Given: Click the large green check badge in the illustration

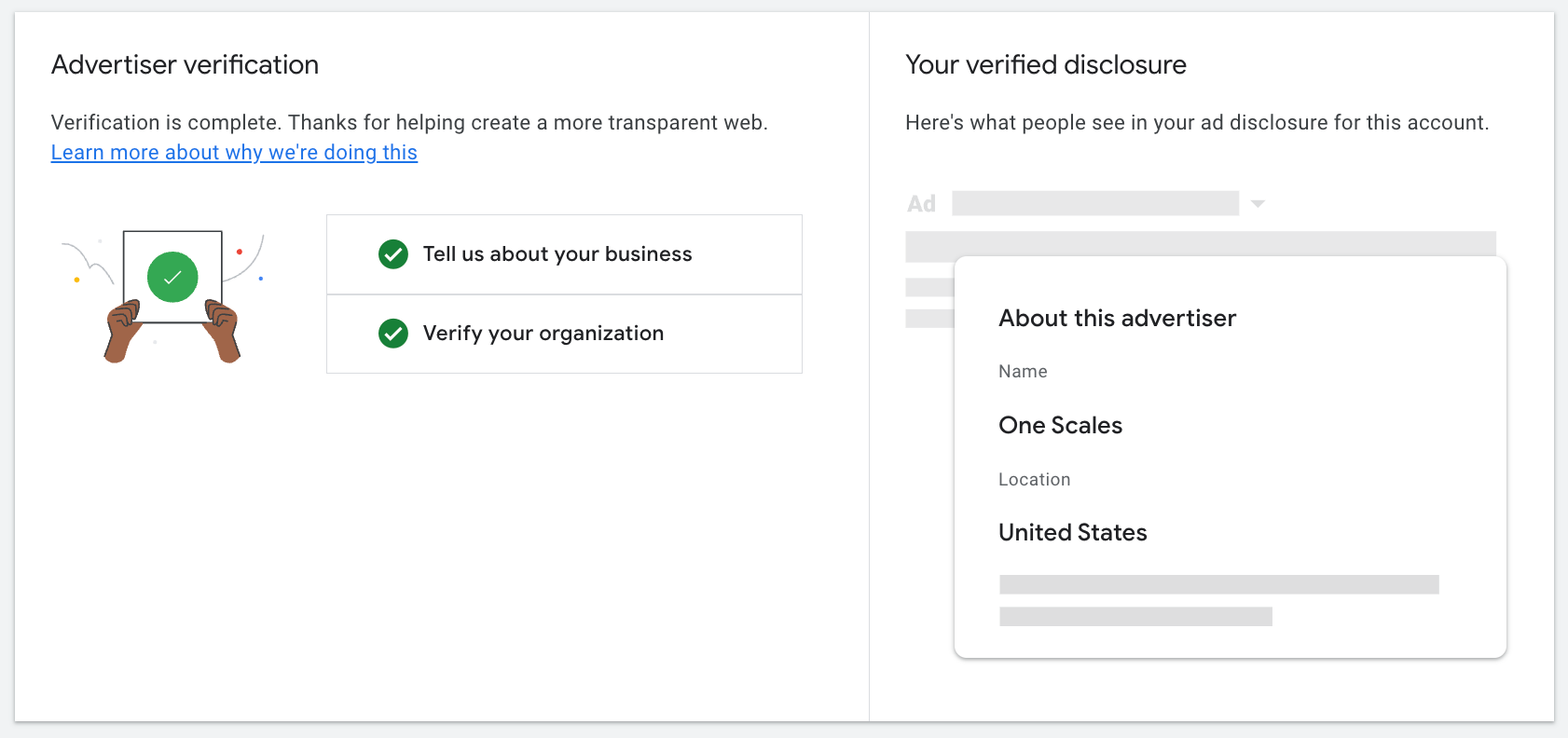Looking at the screenshot, I should (172, 277).
